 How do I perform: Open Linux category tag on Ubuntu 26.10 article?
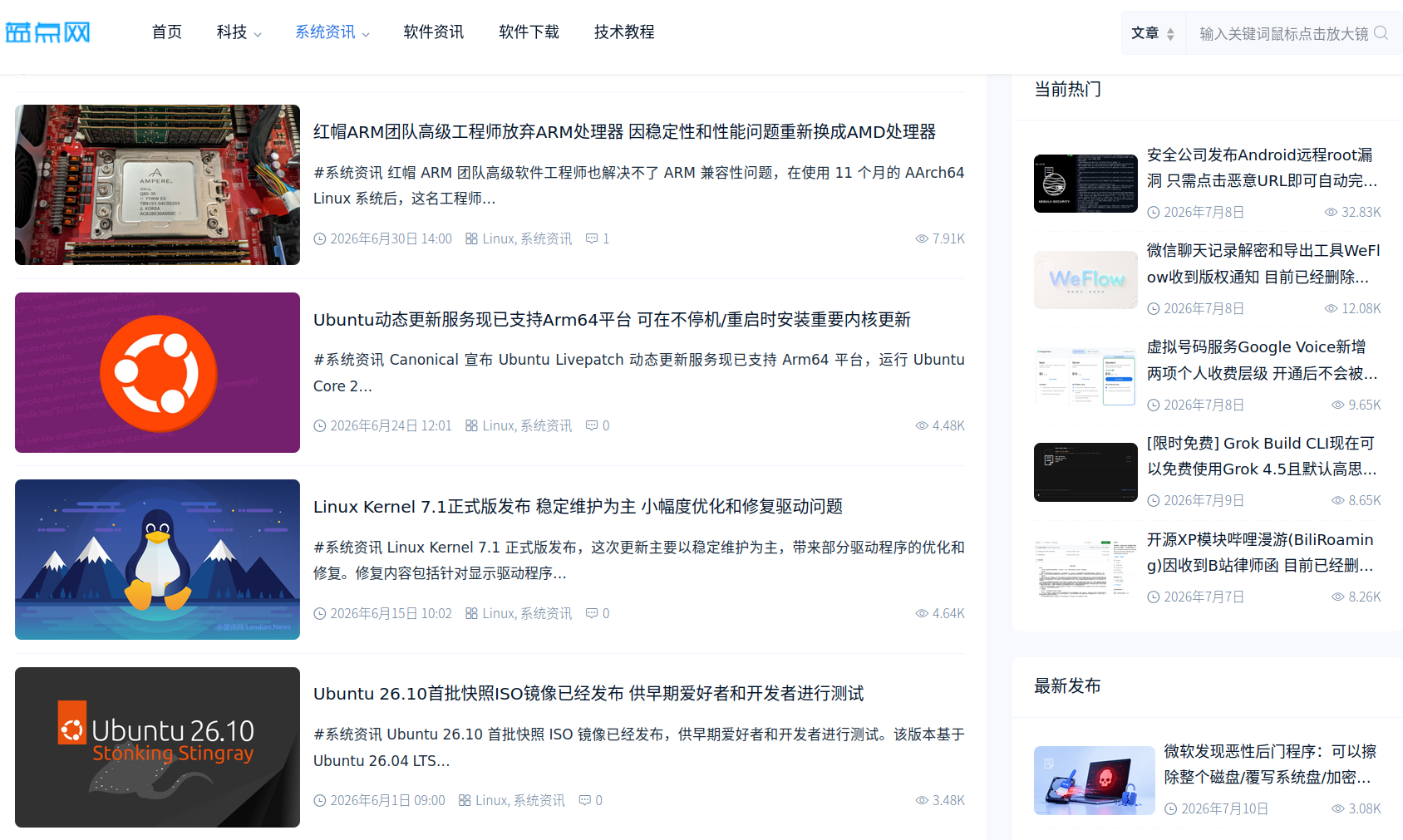(x=491, y=800)
